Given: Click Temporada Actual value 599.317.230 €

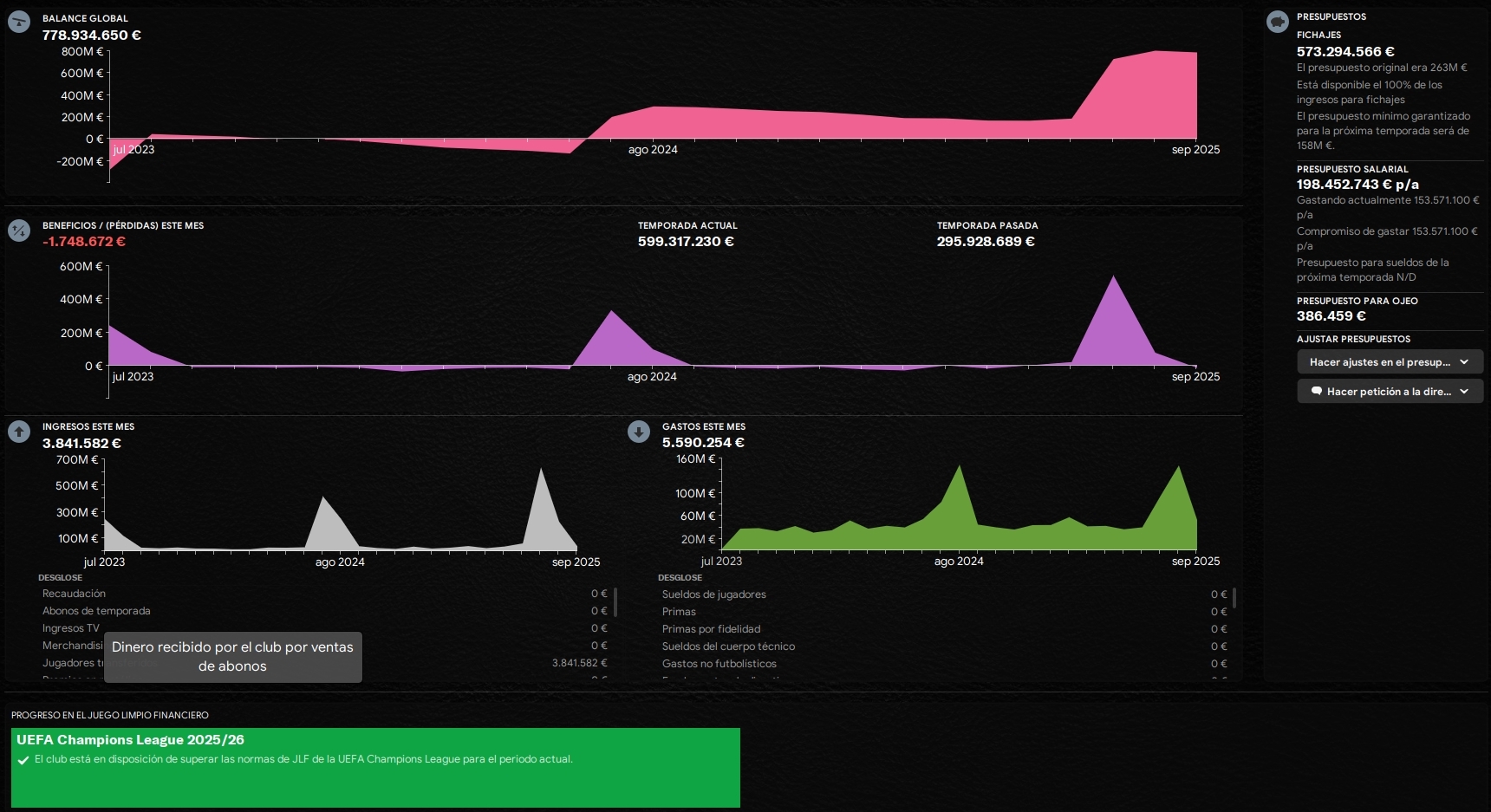Looking at the screenshot, I should pyautogui.click(x=686, y=242).
